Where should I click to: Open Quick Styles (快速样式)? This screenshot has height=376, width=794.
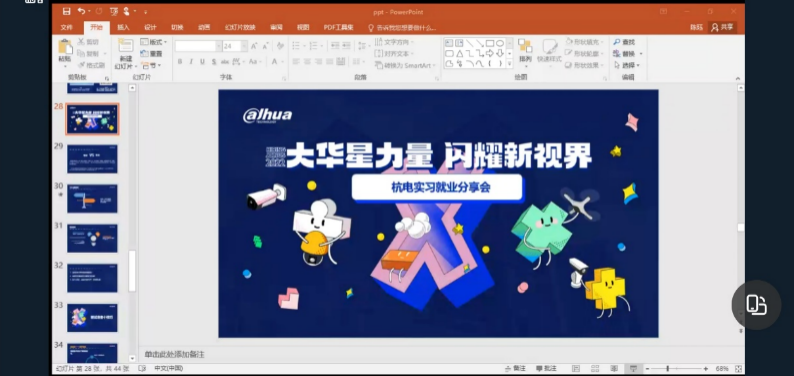click(549, 53)
